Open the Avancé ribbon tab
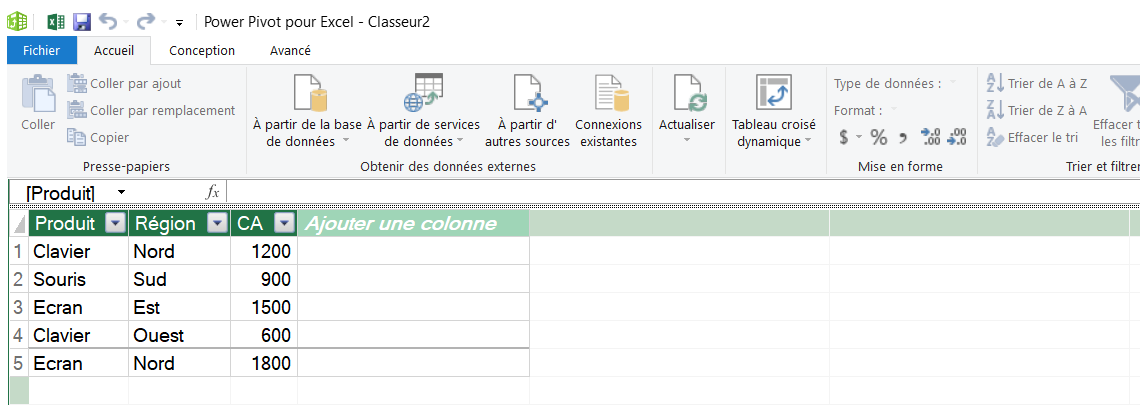This screenshot has height=405, width=1140. coord(290,50)
